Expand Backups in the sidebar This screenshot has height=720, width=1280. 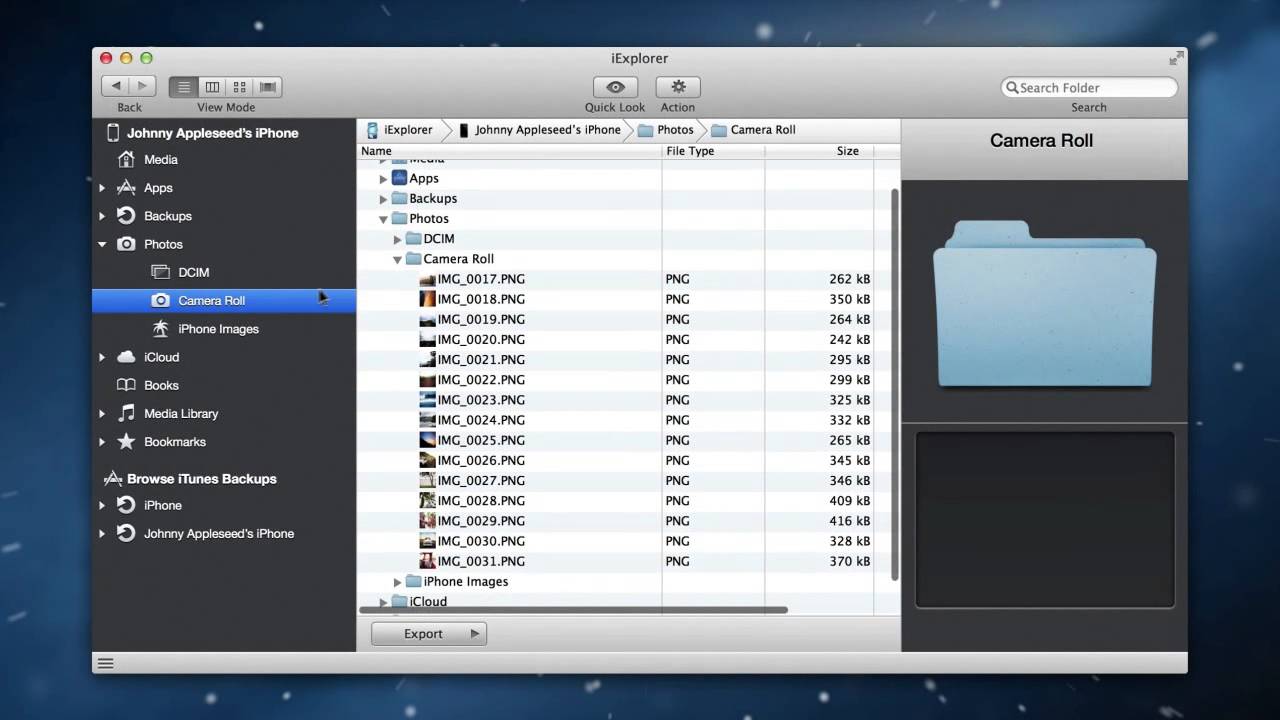pyautogui.click(x=102, y=216)
